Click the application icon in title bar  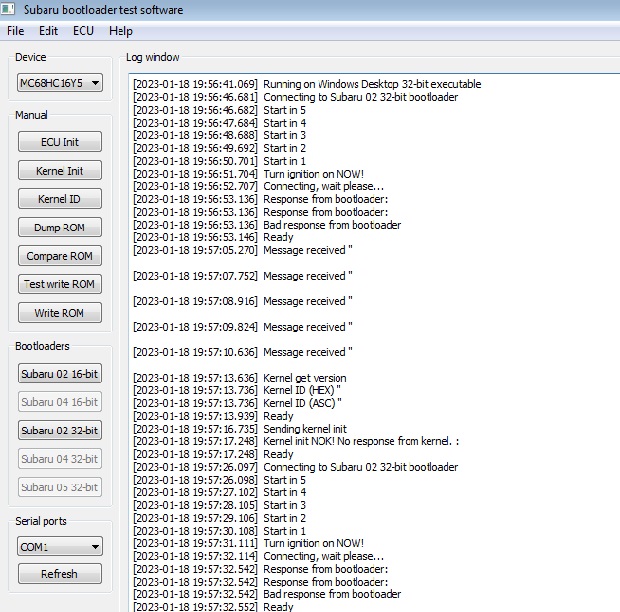[x=9, y=10]
